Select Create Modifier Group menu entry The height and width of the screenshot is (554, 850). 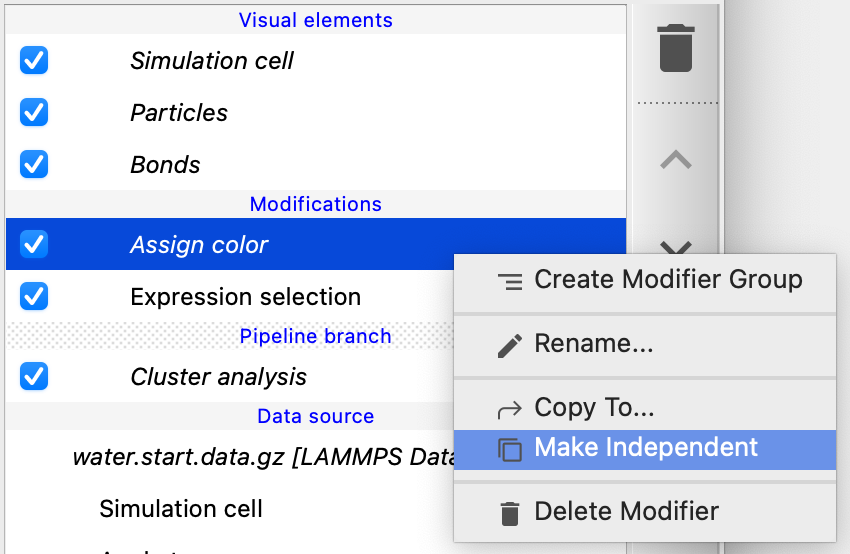tap(668, 280)
